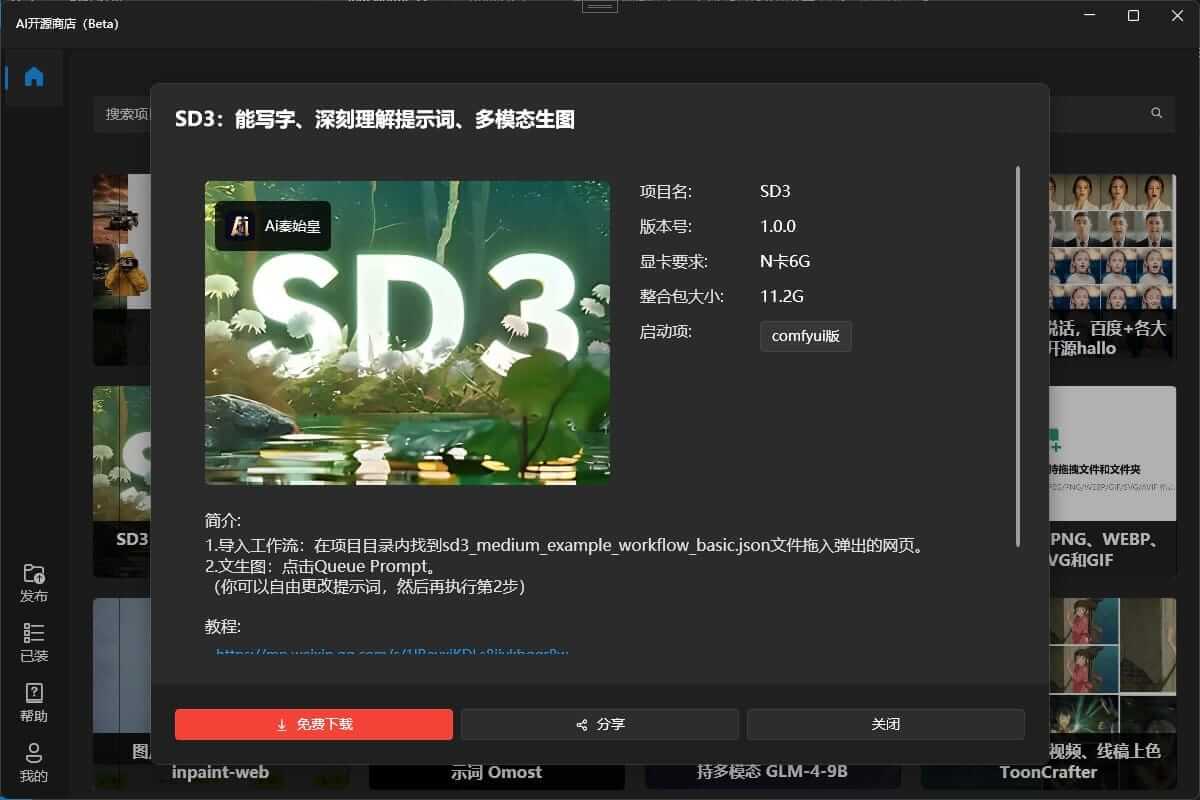Click the '简介:' heading

[x=223, y=521]
